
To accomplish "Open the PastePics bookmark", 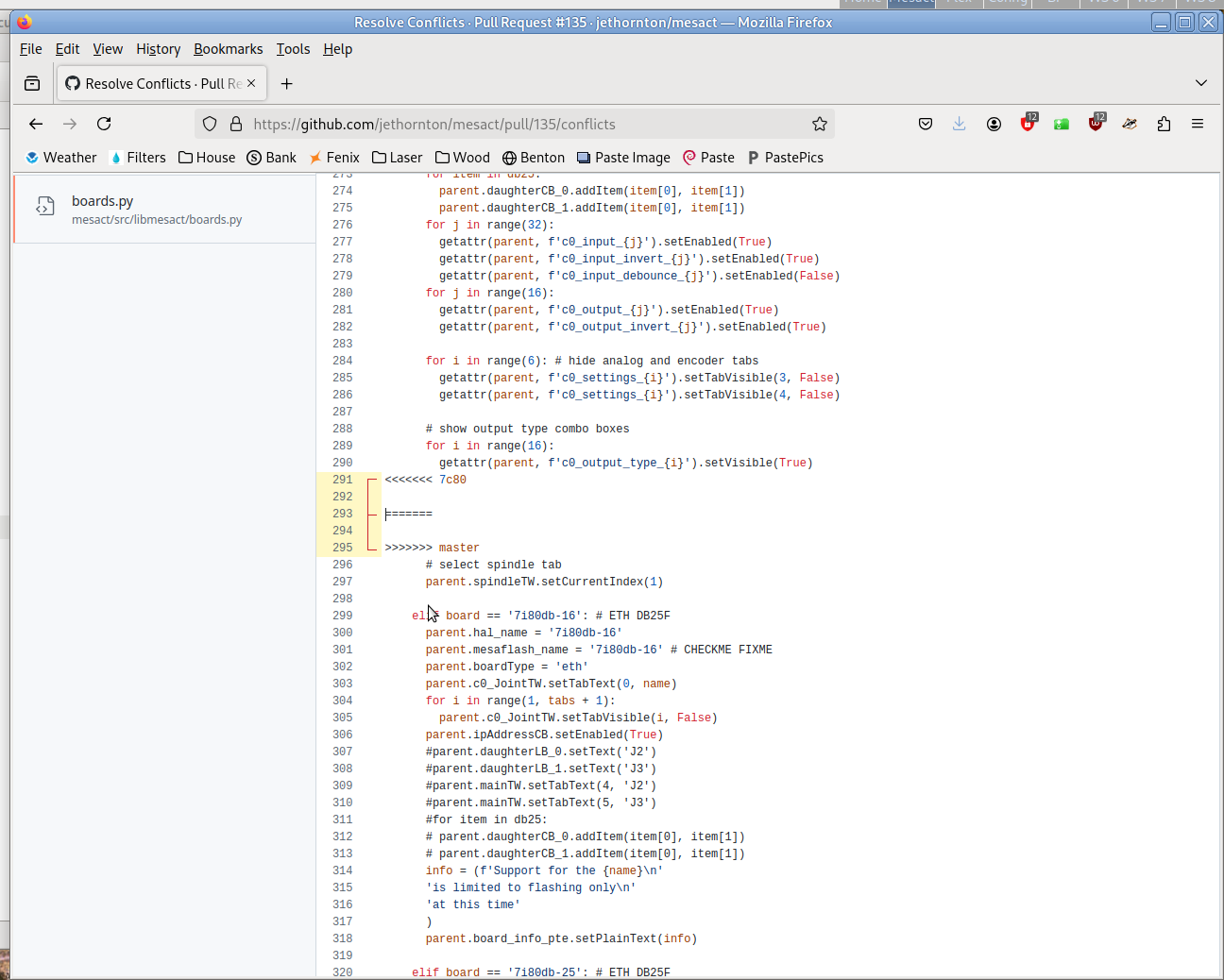I will click(786, 158).
